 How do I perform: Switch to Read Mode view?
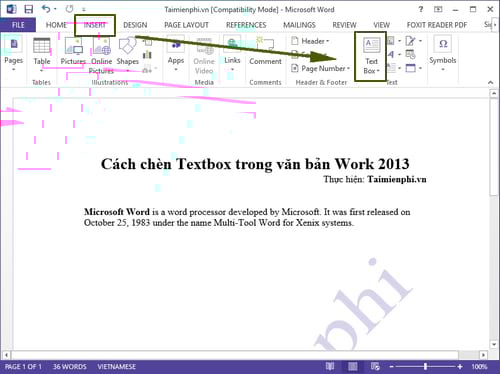pyautogui.click(x=330, y=367)
